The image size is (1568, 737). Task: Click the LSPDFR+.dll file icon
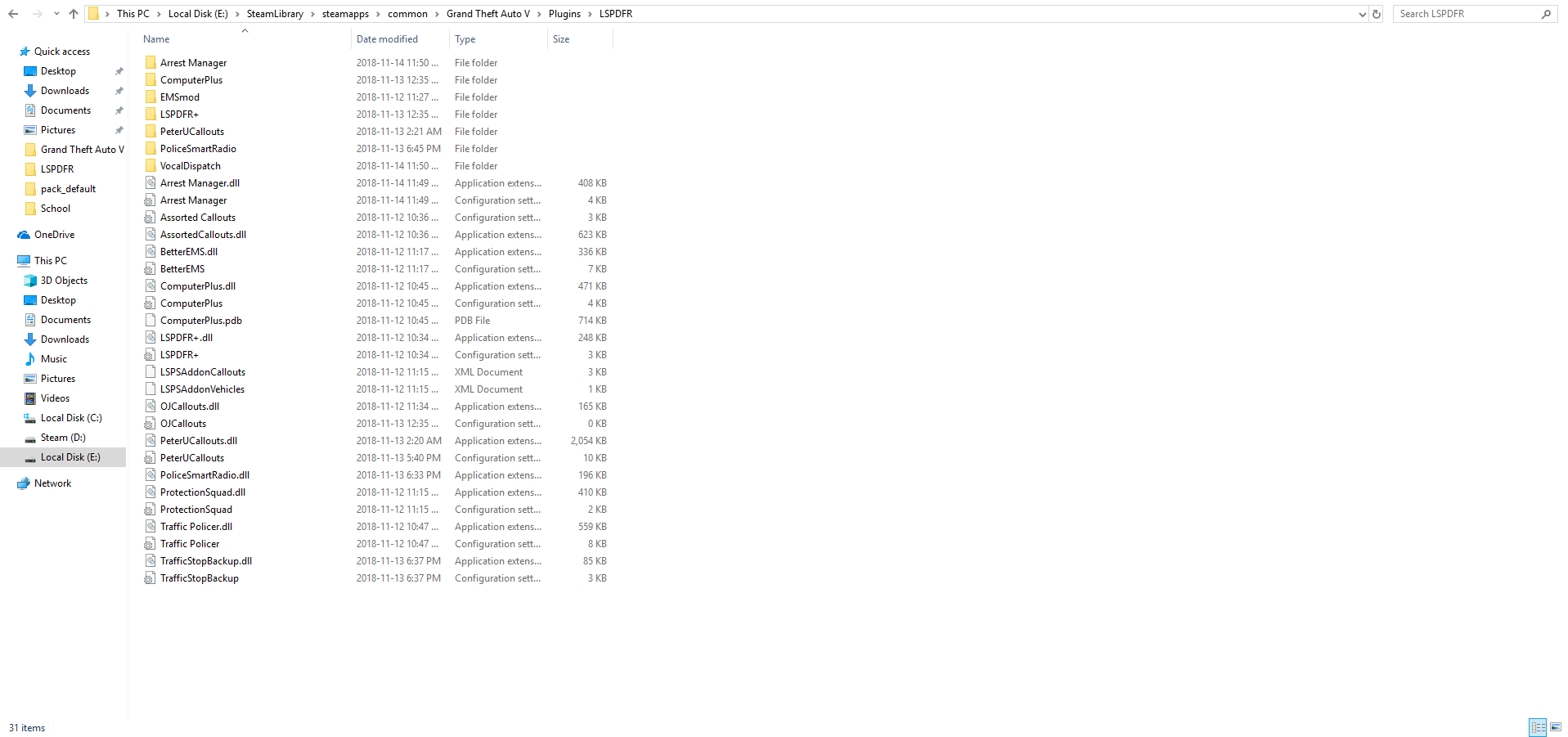pyautogui.click(x=151, y=338)
